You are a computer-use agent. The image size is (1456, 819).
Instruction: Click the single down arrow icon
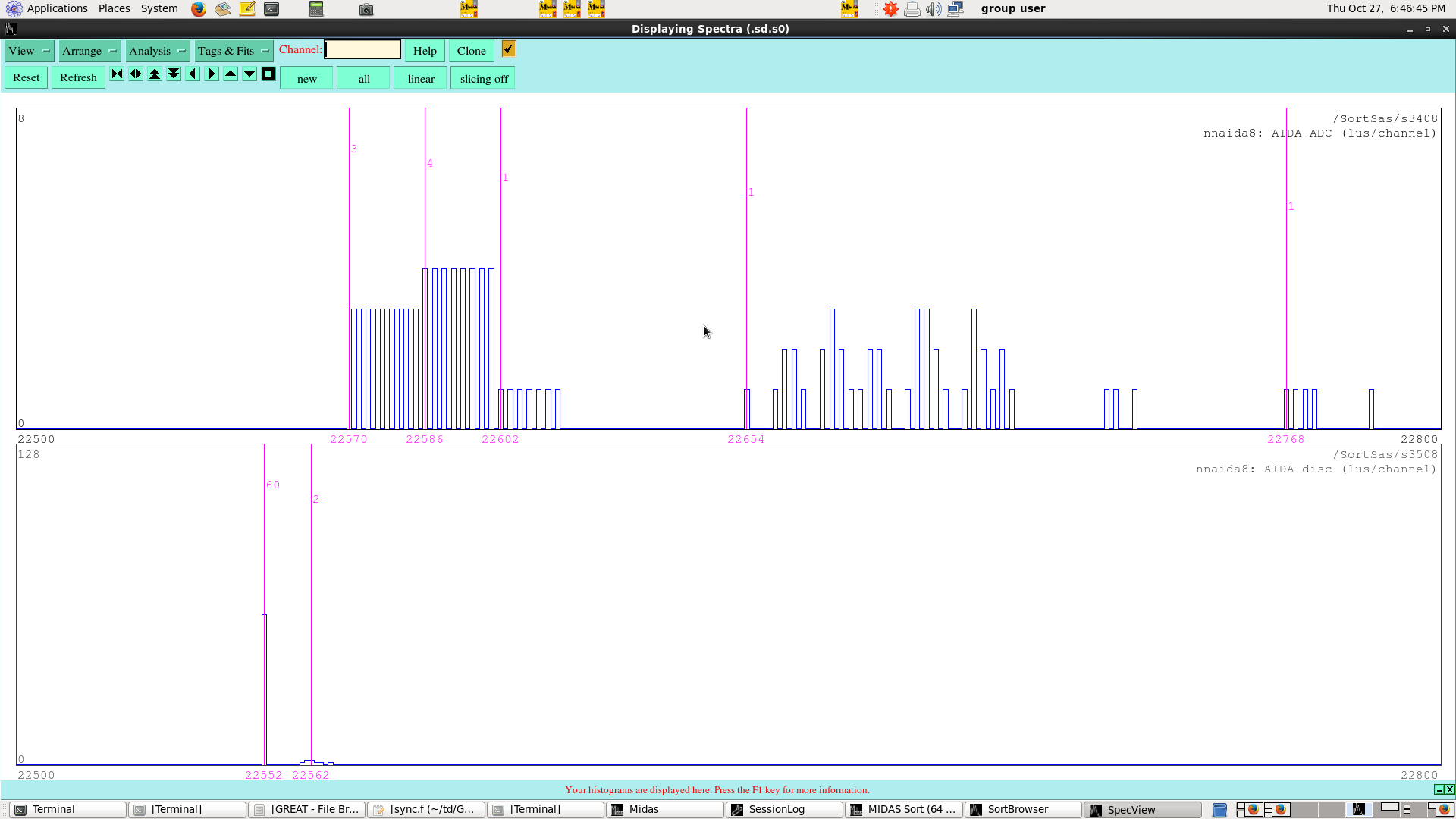249,74
